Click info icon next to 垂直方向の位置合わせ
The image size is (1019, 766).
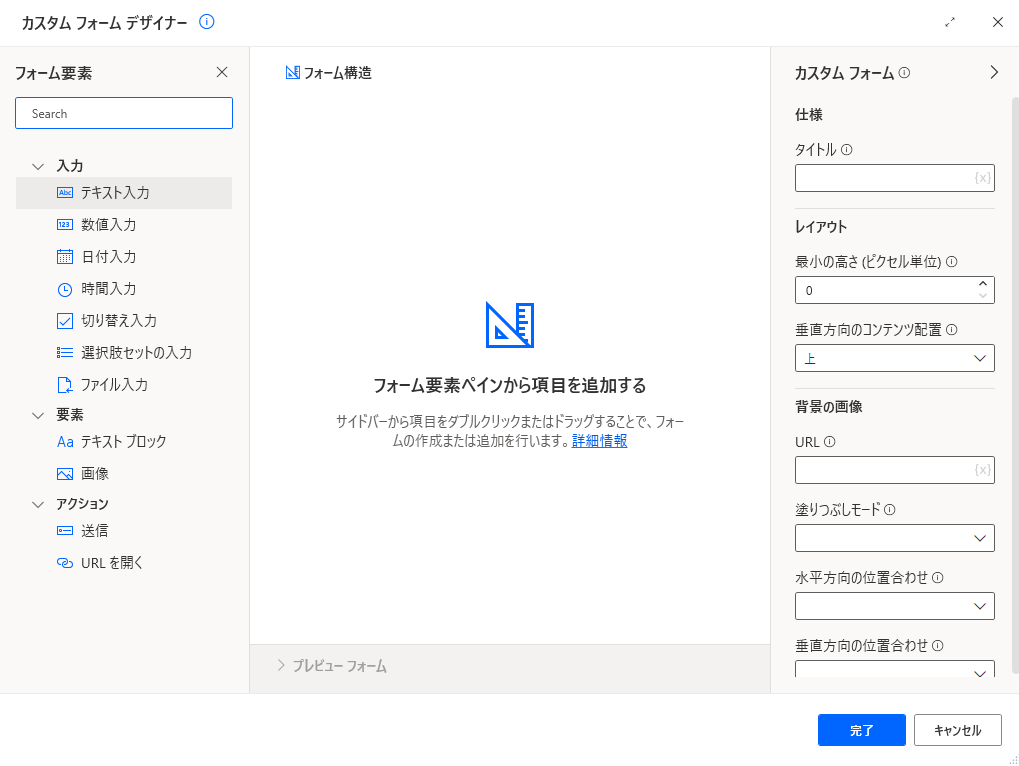(x=937, y=645)
